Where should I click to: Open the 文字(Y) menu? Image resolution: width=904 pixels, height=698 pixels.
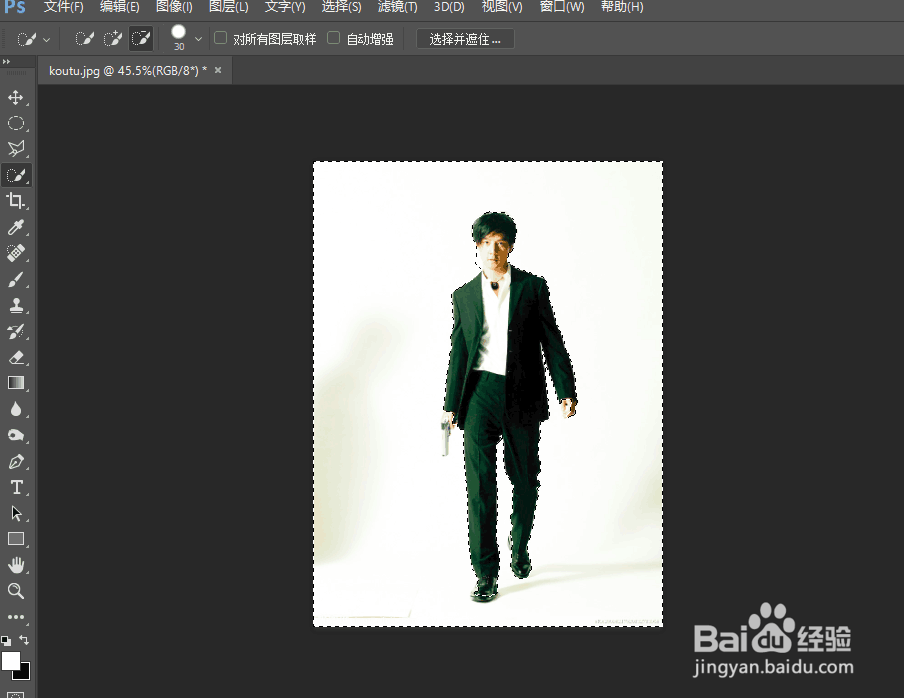(x=285, y=7)
